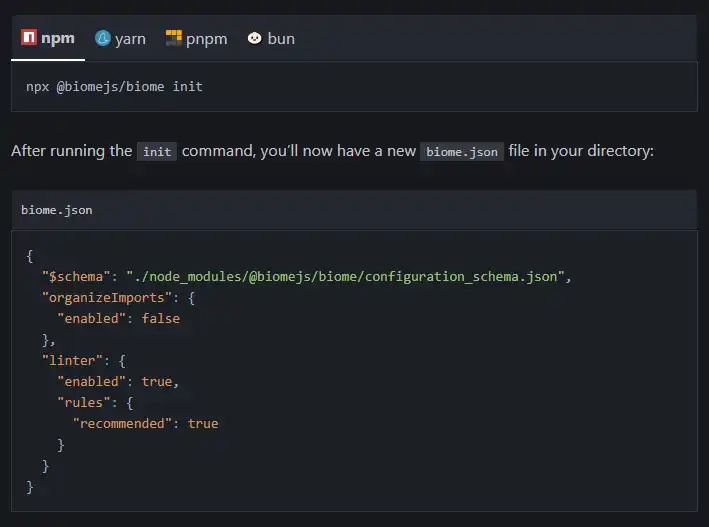Click the 'npx @biomejs/biome init' command text

pyautogui.click(x=114, y=86)
